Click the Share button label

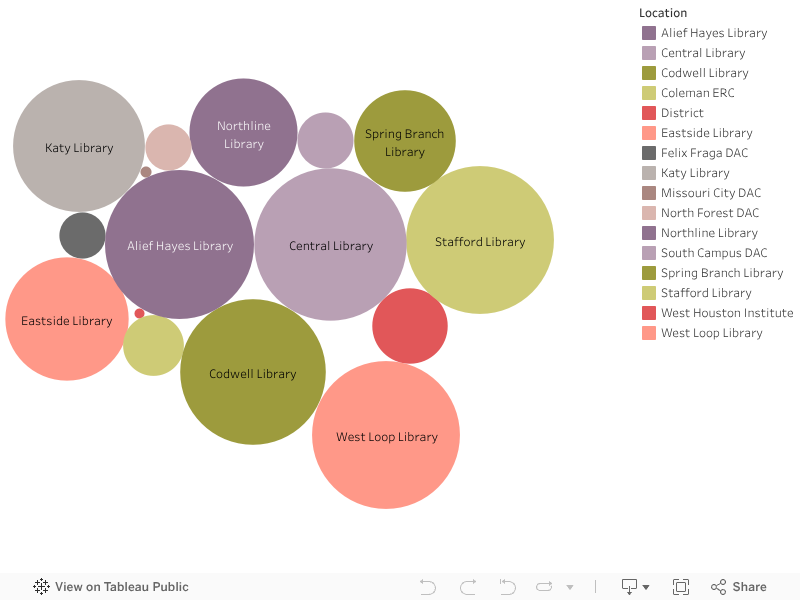pyautogui.click(x=749, y=587)
